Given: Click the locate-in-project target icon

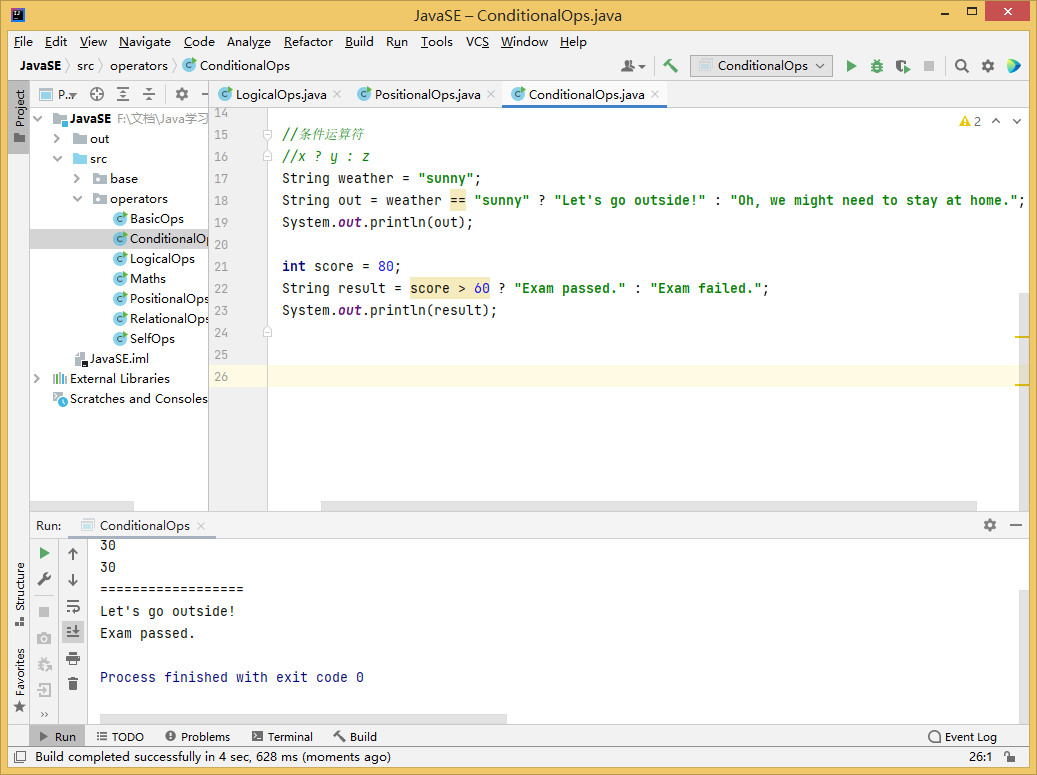Looking at the screenshot, I should (x=97, y=94).
